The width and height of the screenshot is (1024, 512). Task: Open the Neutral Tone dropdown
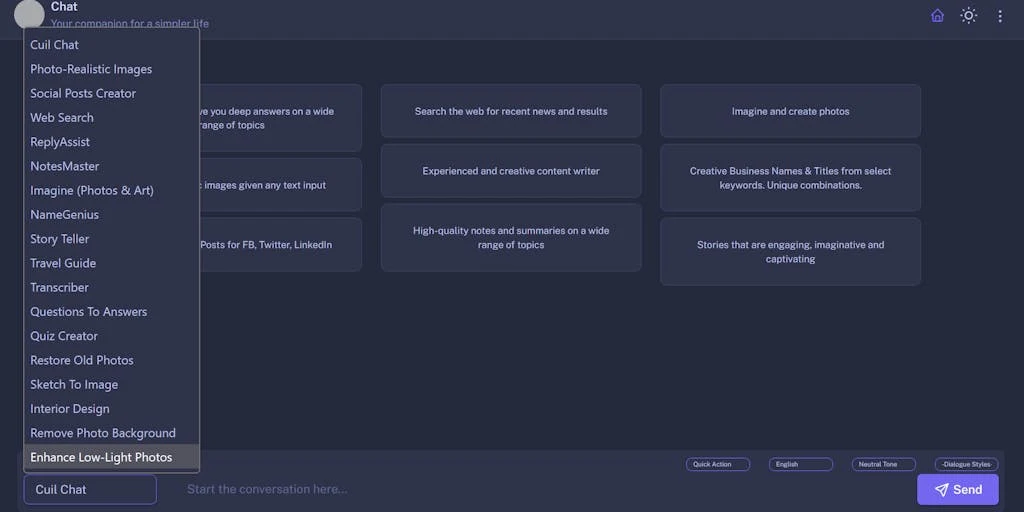(x=884, y=464)
